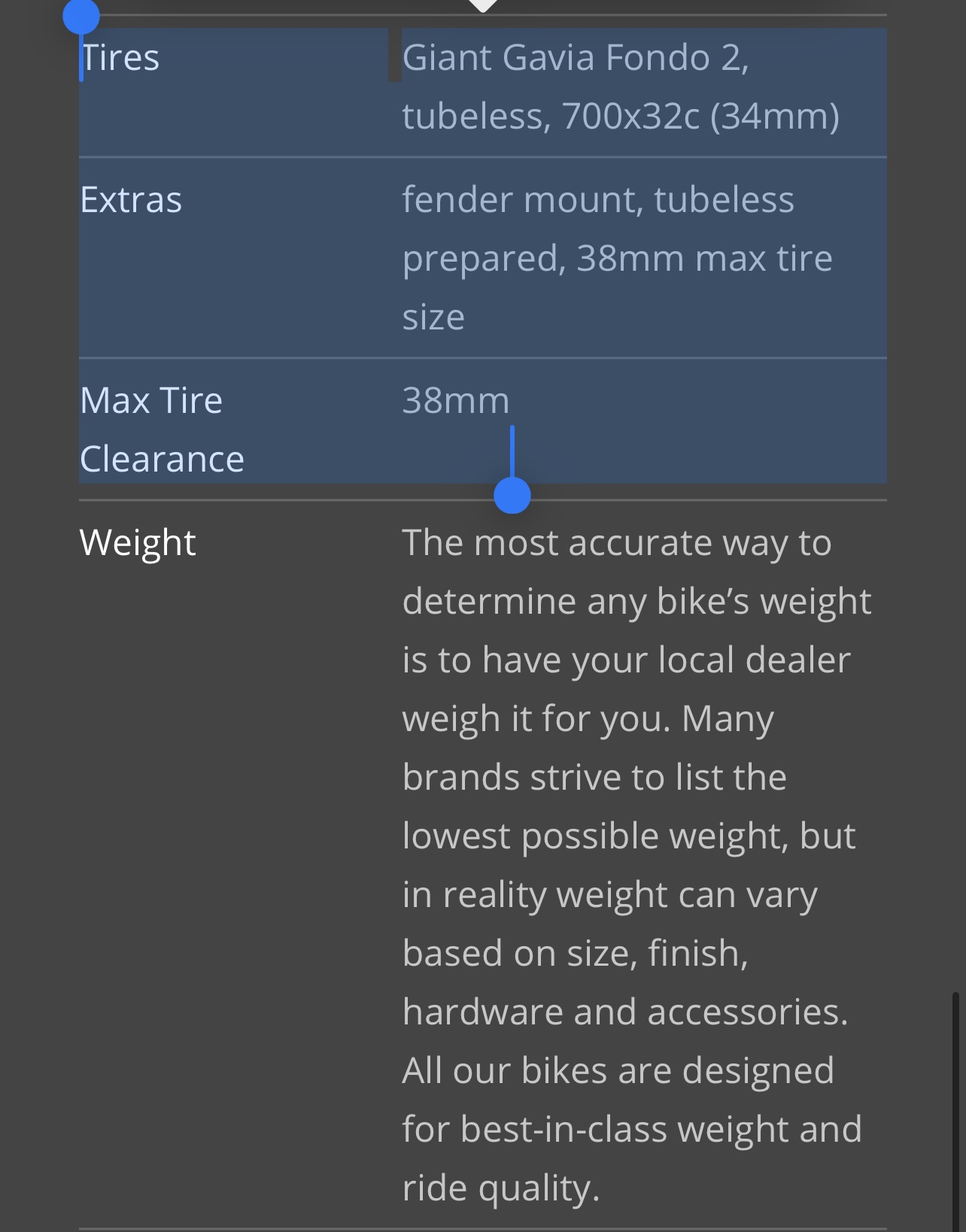Image resolution: width=966 pixels, height=1232 pixels.
Task: Tap the text weigh it for you
Action: coord(536,719)
